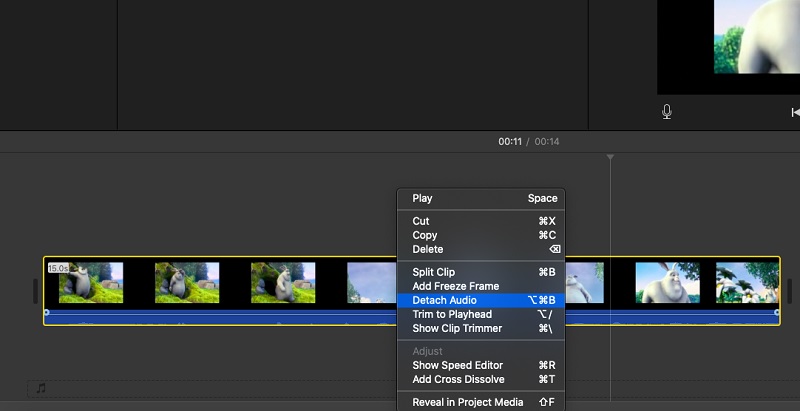The image size is (800, 411).
Task: Click the right clip trim handle
Action: (789, 291)
